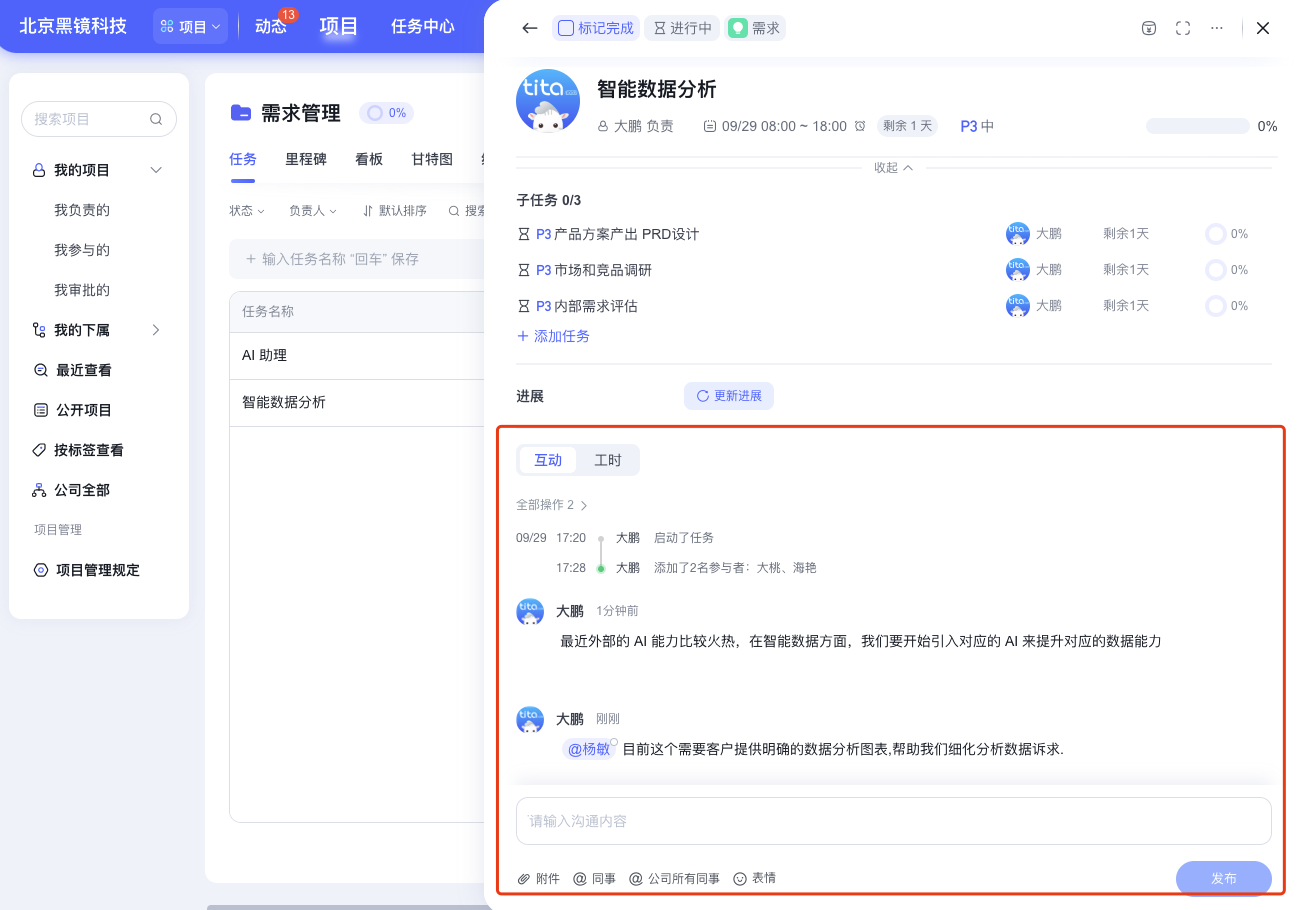This screenshot has width=1297, height=910.
Task: Collapse the 我的项目 sidebar section
Action: coord(156,170)
